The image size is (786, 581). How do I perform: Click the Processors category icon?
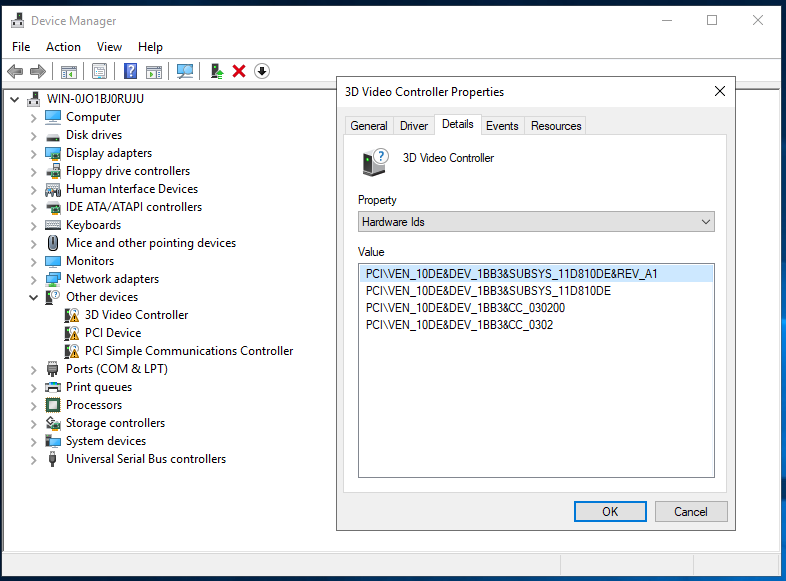53,405
